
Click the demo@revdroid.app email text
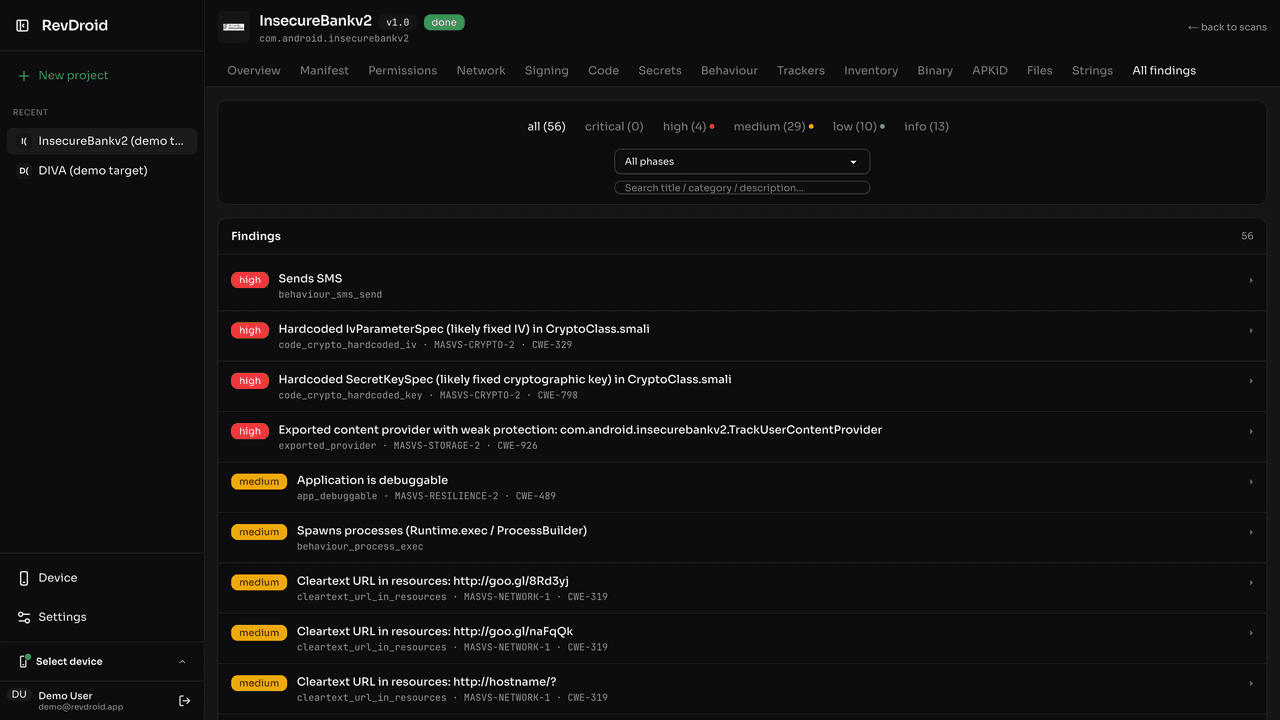tap(81, 707)
